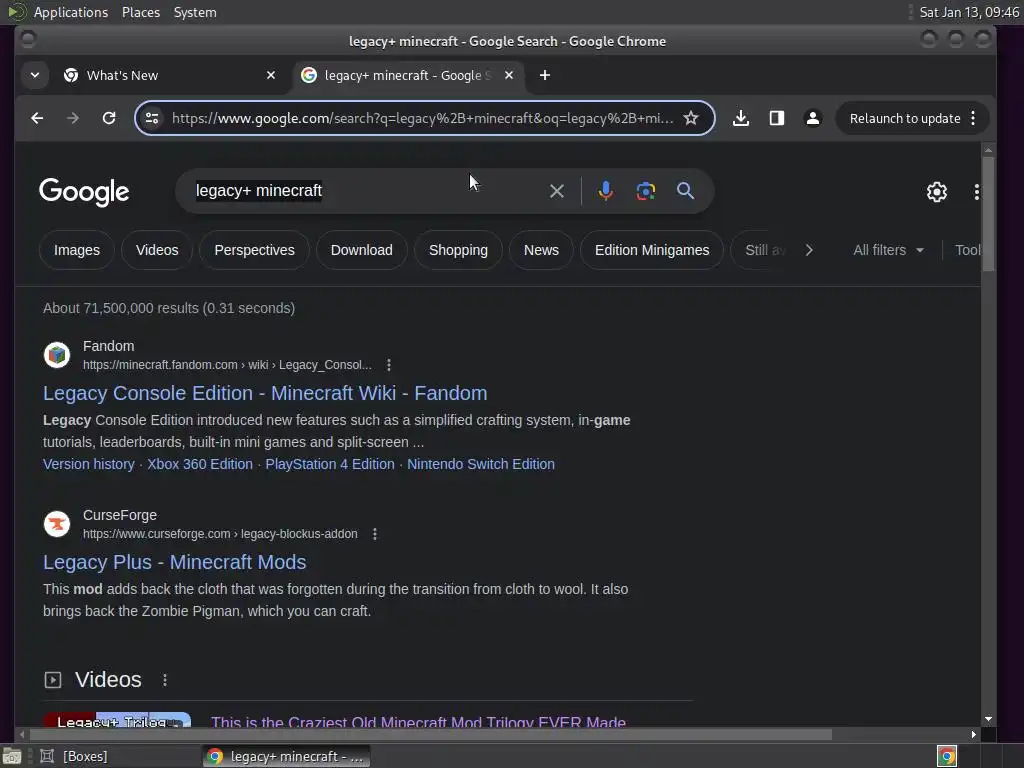The image size is (1024, 768).
Task: Click inside the Google search input field
Action: coord(366,191)
